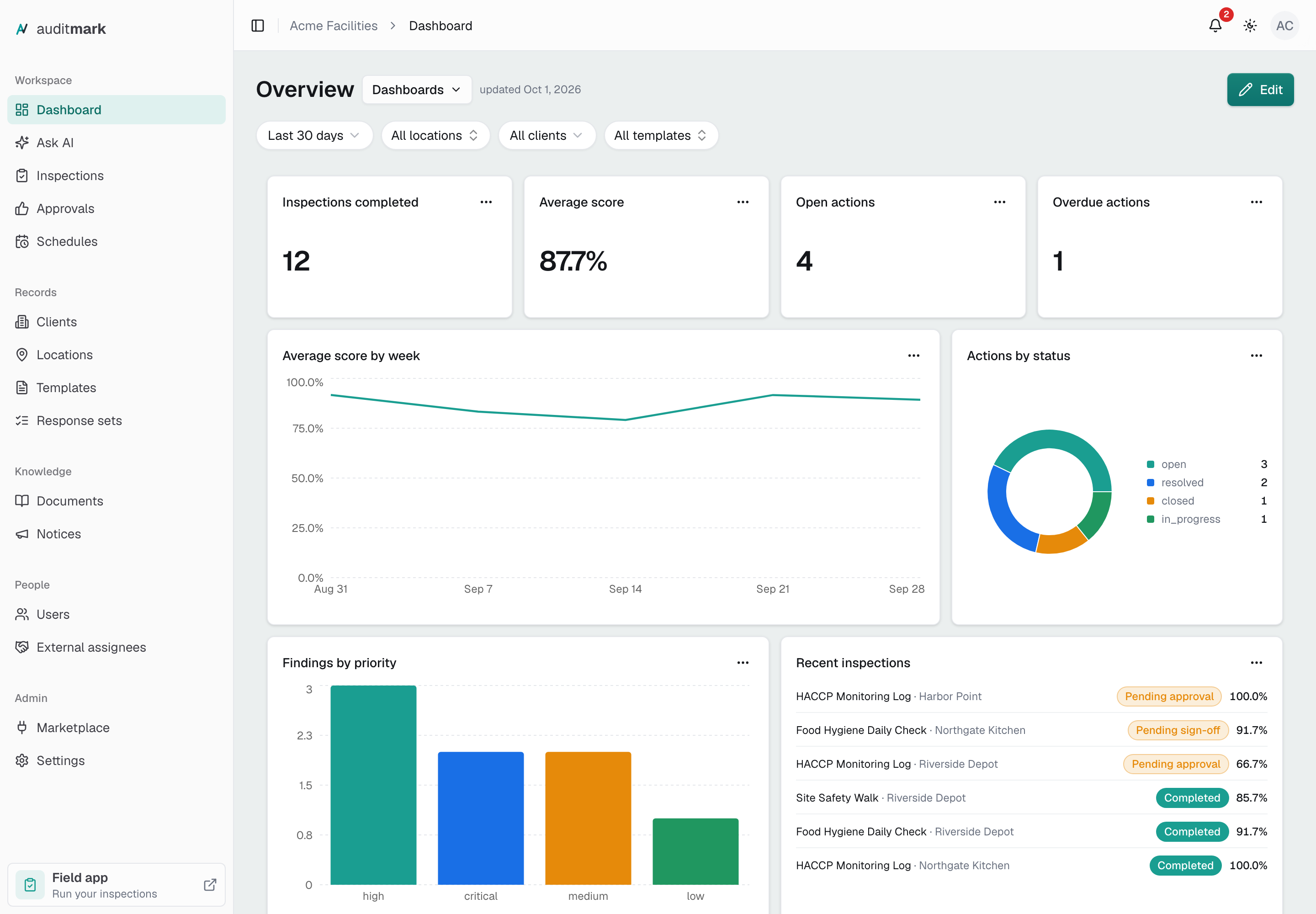Open the Field app external link icon

[x=210, y=885]
